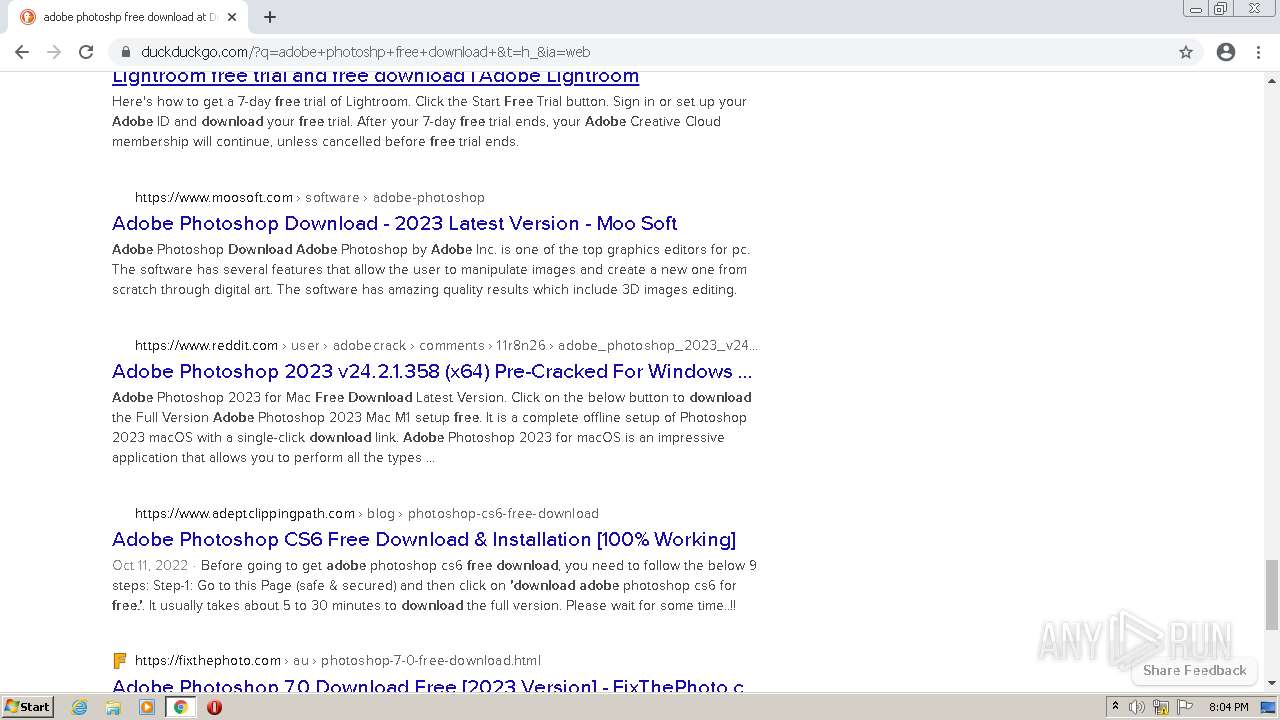The image size is (1280, 720).
Task: Close the DuckDuckGo search tab
Action: click(232, 17)
